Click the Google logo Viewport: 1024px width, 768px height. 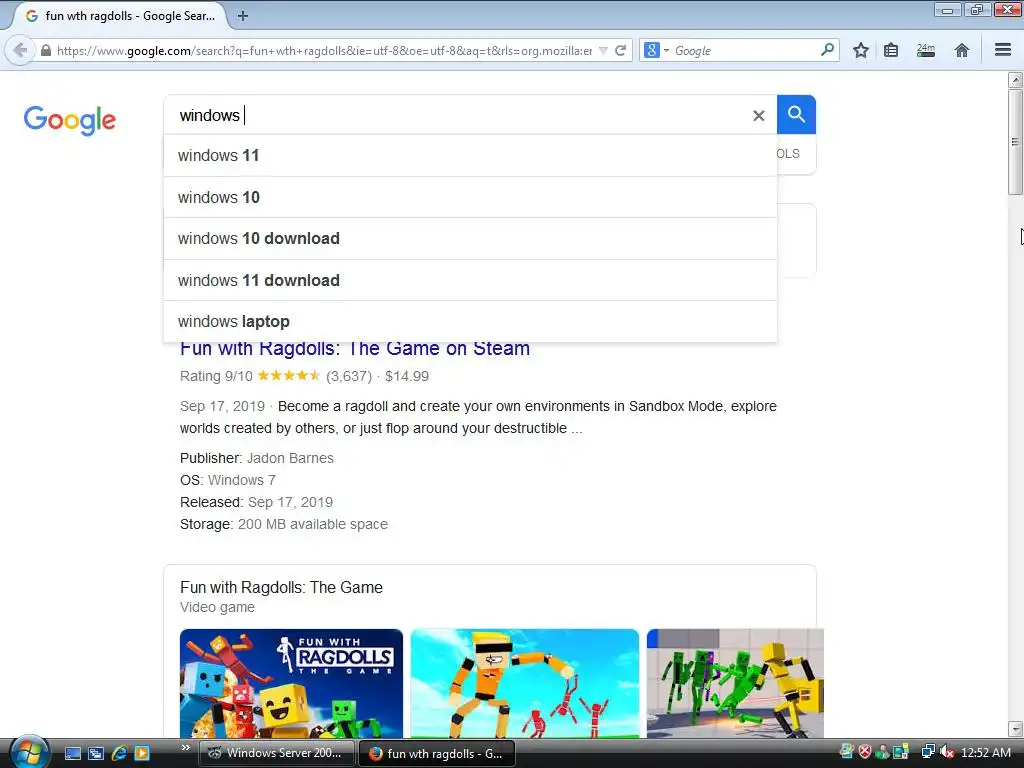[69, 120]
